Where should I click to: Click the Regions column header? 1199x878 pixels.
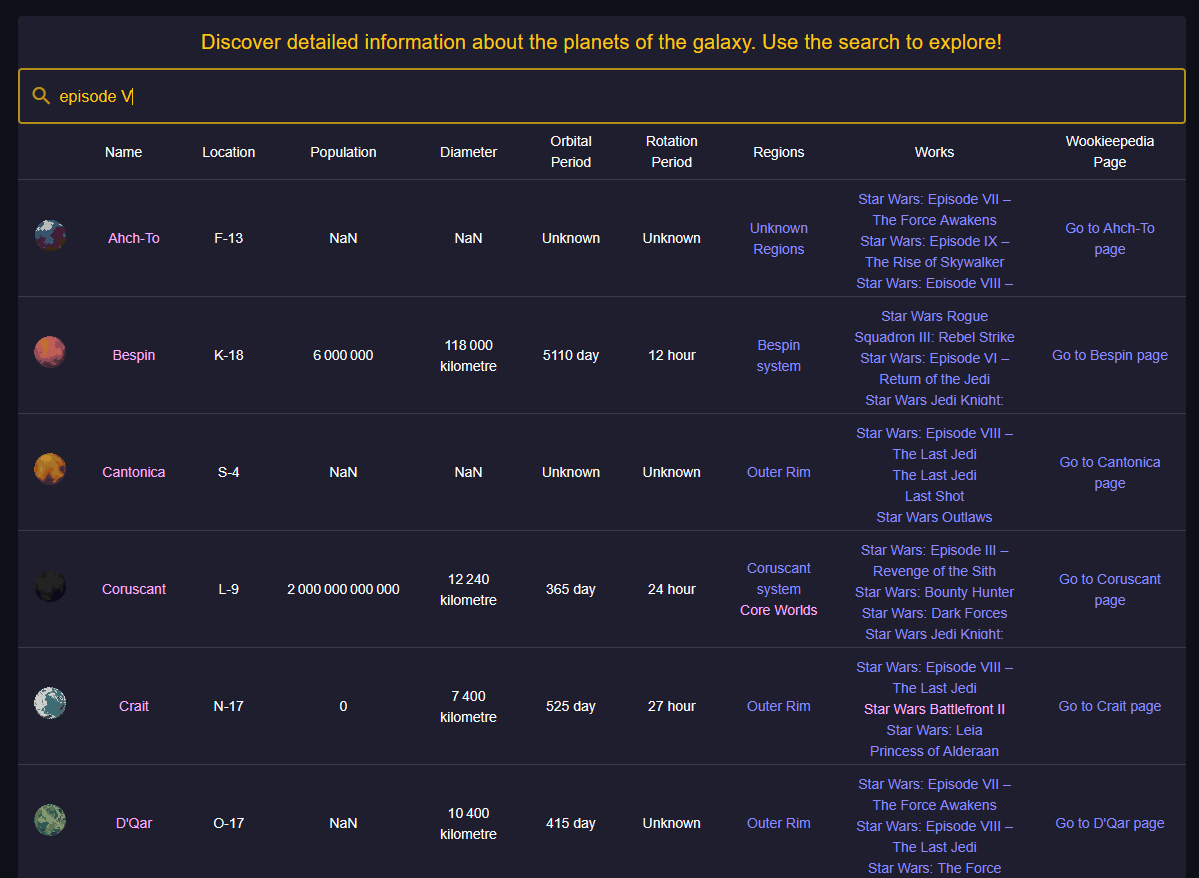[778, 152]
